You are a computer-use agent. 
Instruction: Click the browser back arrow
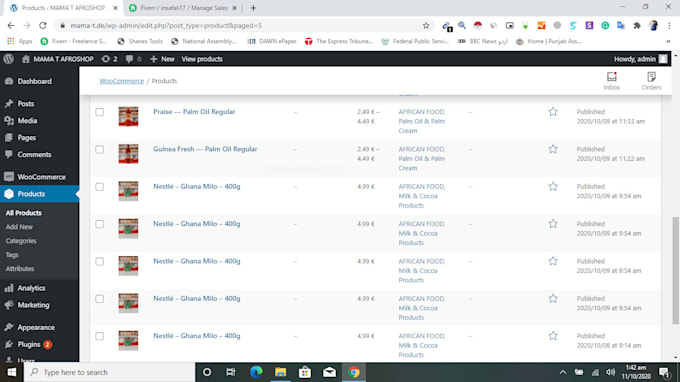[11, 26]
